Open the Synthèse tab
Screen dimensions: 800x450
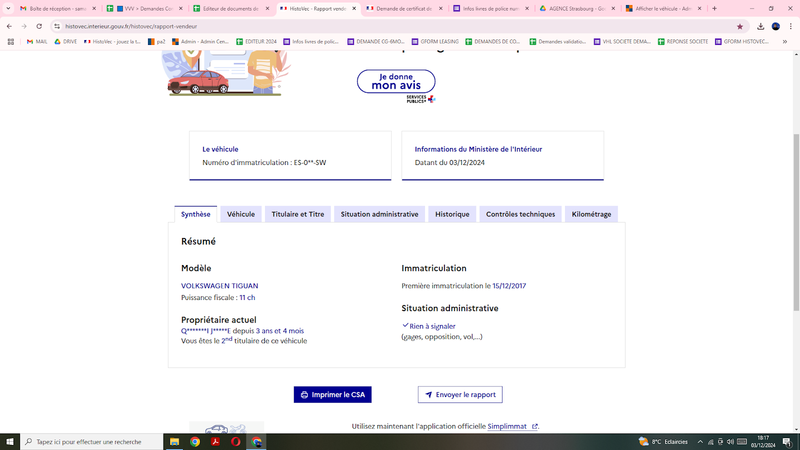(x=195, y=214)
